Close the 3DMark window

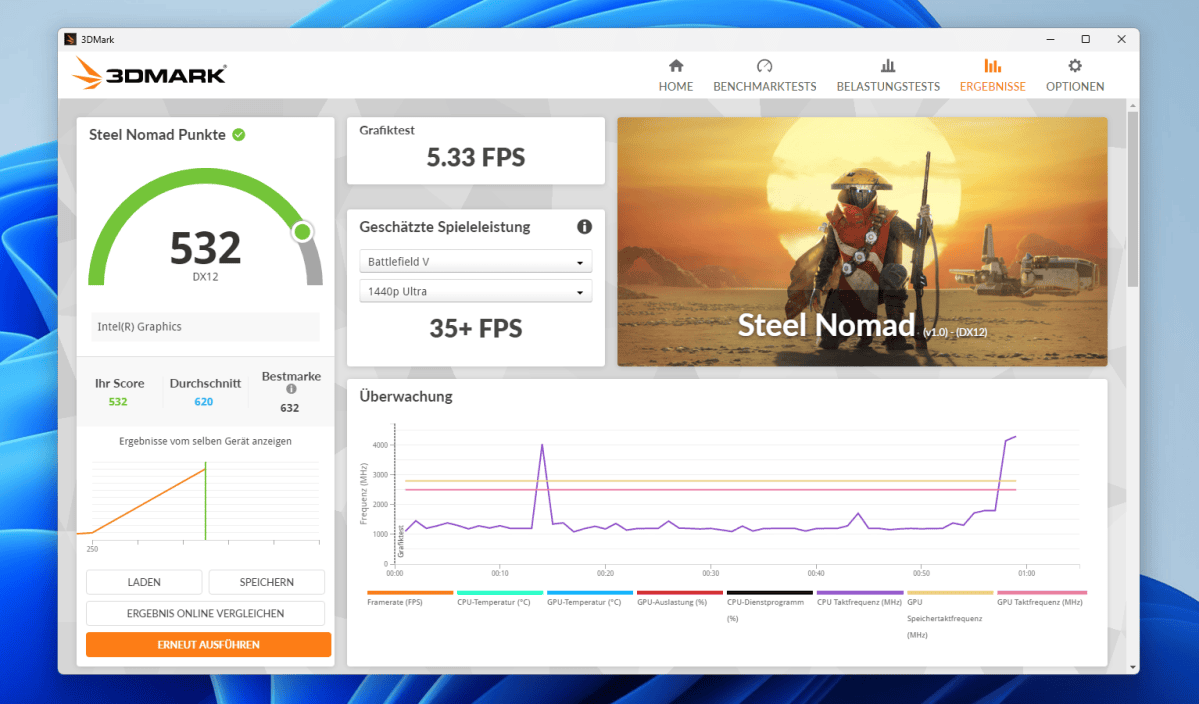point(1121,39)
